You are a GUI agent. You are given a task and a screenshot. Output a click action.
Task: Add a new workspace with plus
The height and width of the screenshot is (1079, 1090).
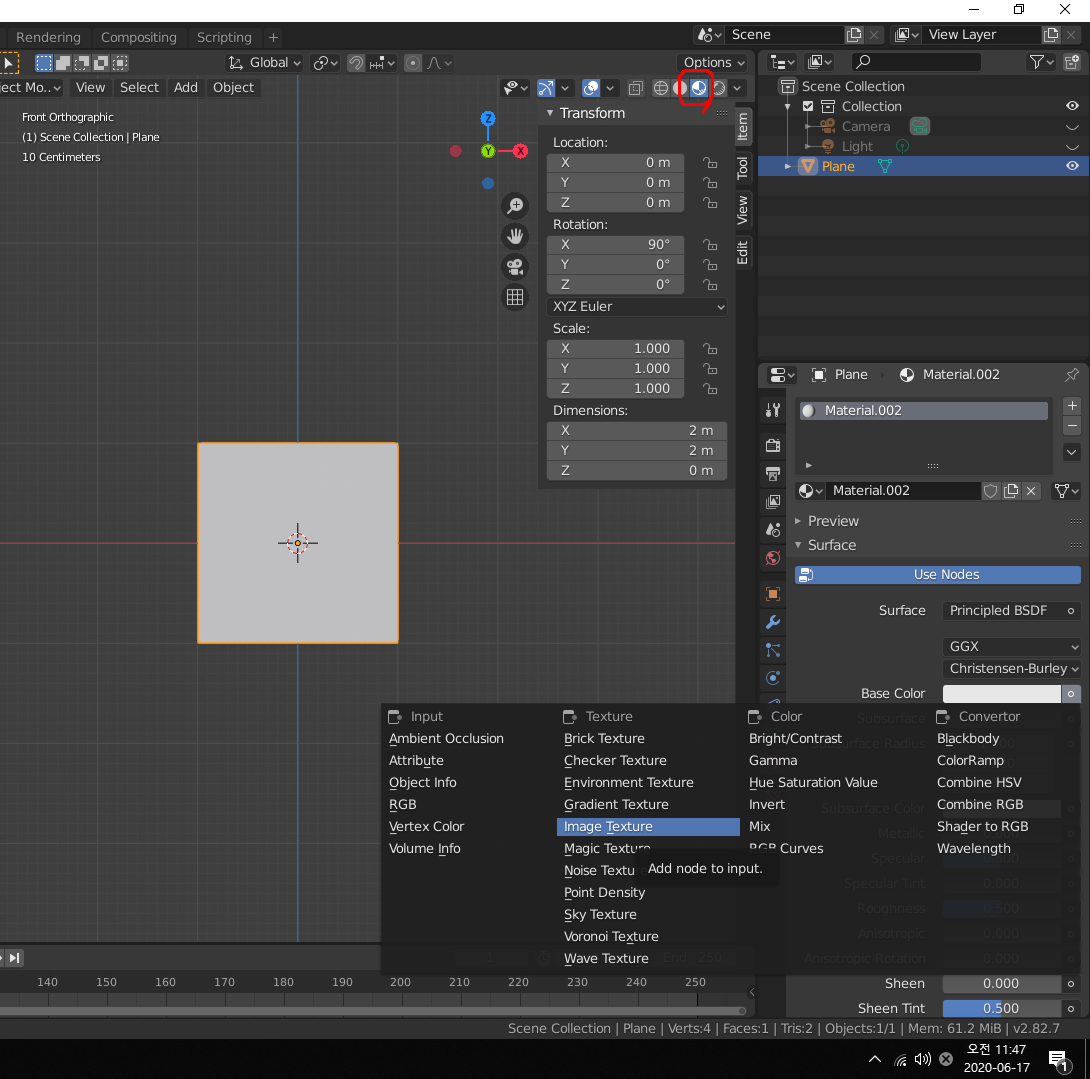point(274,38)
